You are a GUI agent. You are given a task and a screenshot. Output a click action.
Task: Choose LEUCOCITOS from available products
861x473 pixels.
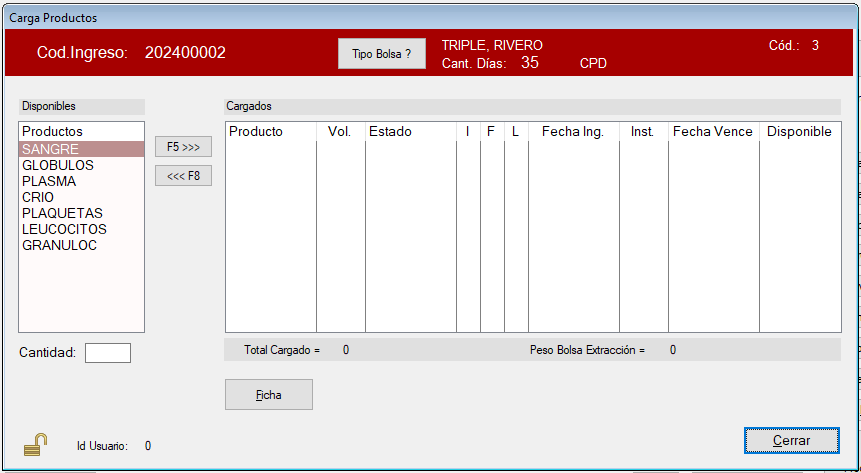point(64,229)
